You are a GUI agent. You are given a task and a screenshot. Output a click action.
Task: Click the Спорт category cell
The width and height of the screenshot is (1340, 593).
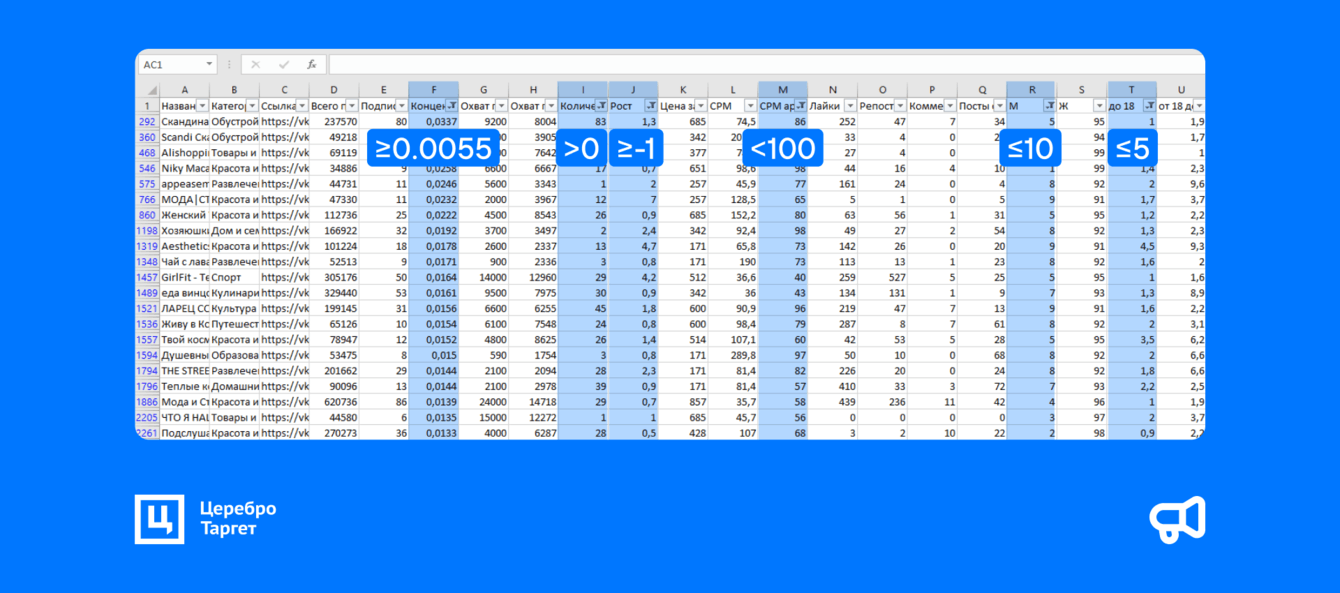click(234, 277)
